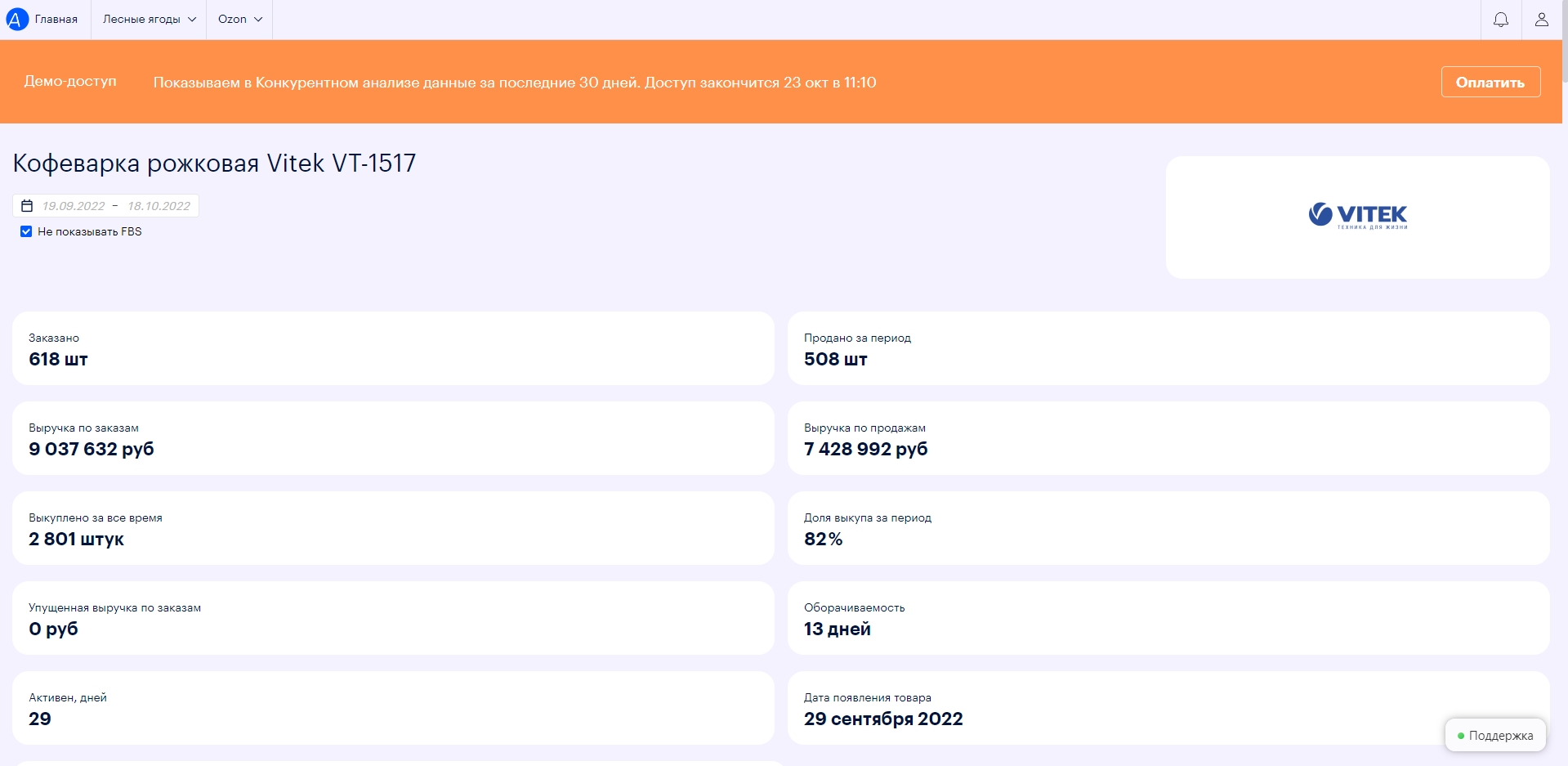Image resolution: width=1568 pixels, height=766 pixels.
Task: Click the blue A logo icon
Action: (x=17, y=19)
